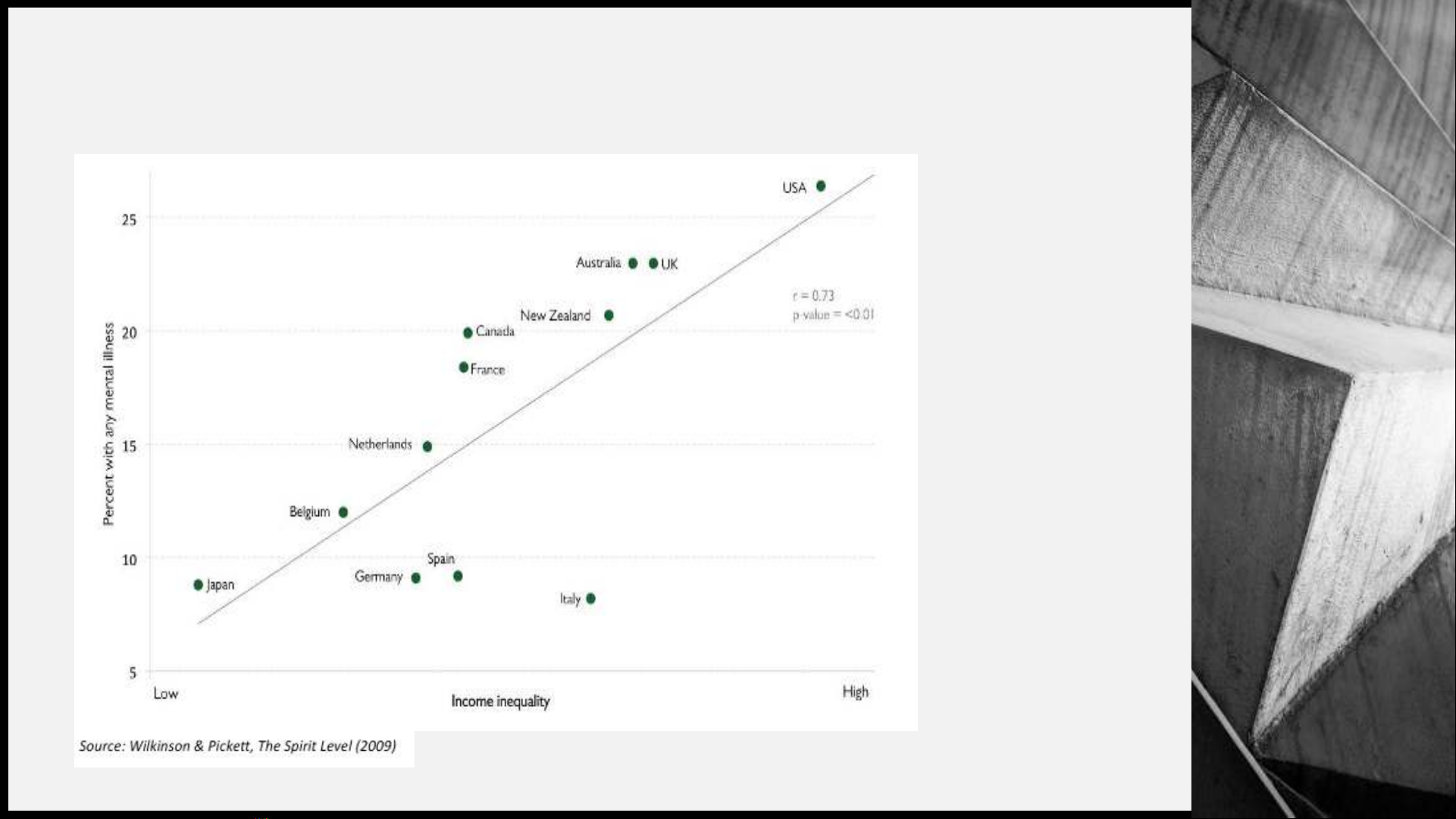Click the Italy data point
This screenshot has width=1456, height=819.
coord(591,599)
